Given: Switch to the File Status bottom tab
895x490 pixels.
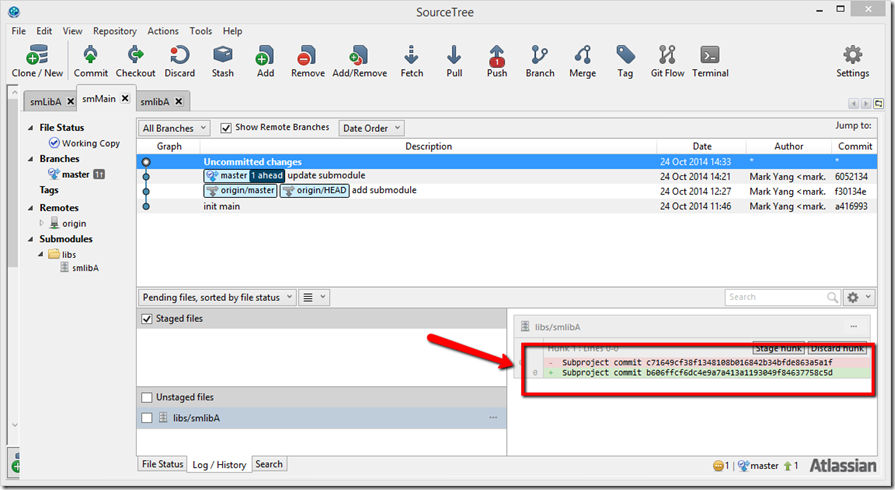Looking at the screenshot, I should [162, 464].
